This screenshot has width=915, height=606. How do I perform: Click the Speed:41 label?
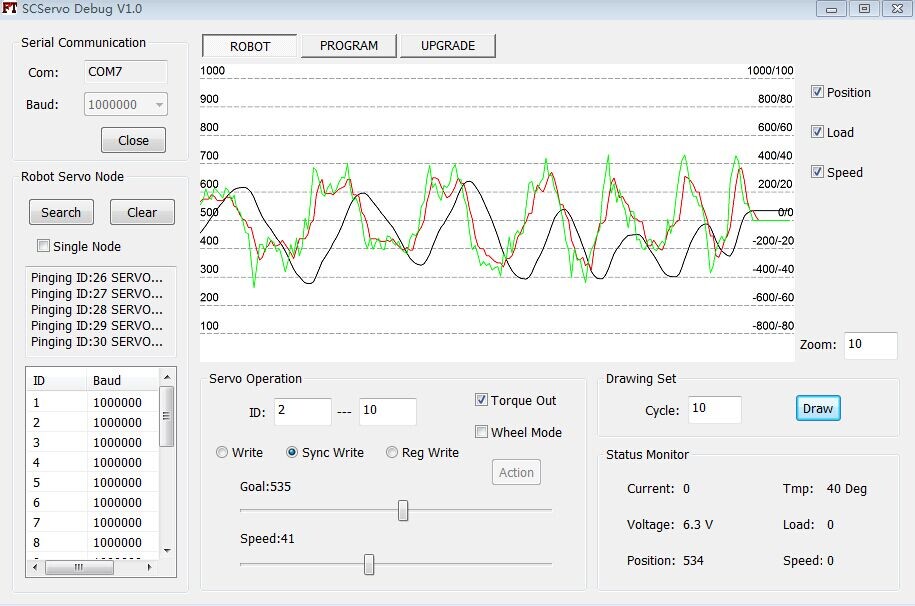267,538
